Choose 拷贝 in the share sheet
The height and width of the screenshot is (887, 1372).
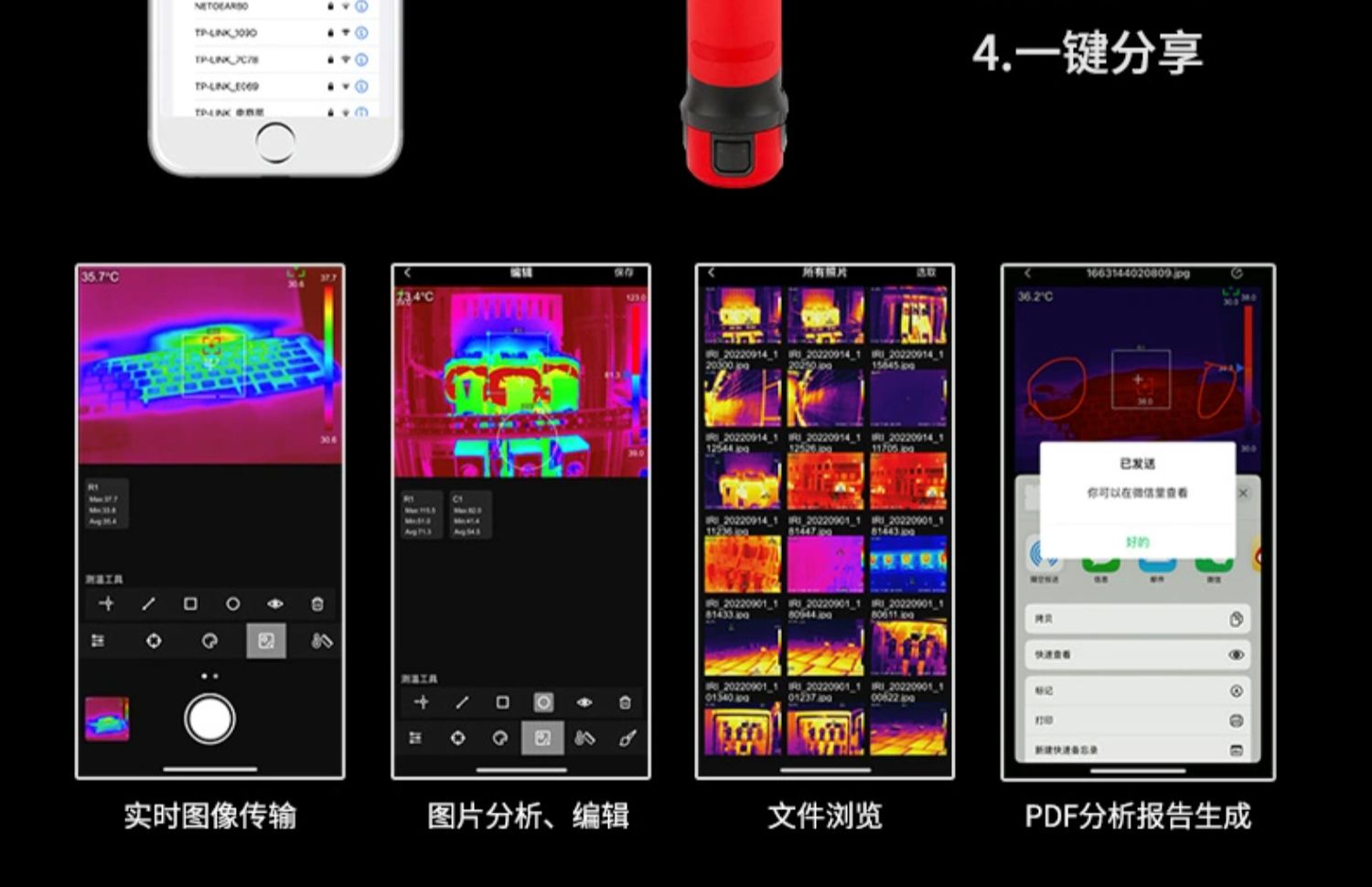coord(1138,619)
